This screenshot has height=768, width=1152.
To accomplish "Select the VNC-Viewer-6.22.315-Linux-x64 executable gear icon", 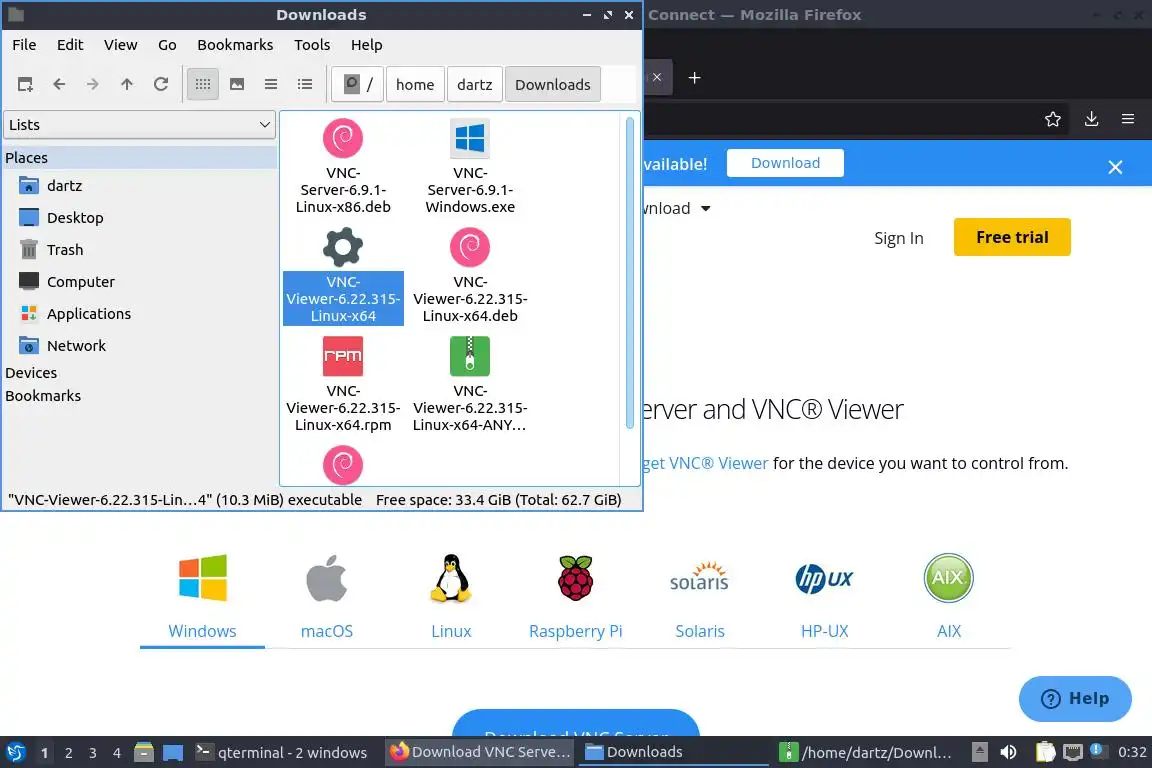I will [343, 247].
